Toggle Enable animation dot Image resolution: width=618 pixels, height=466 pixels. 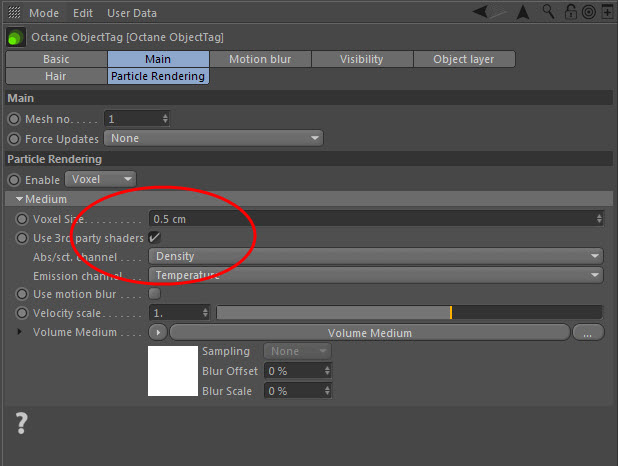(x=14, y=180)
